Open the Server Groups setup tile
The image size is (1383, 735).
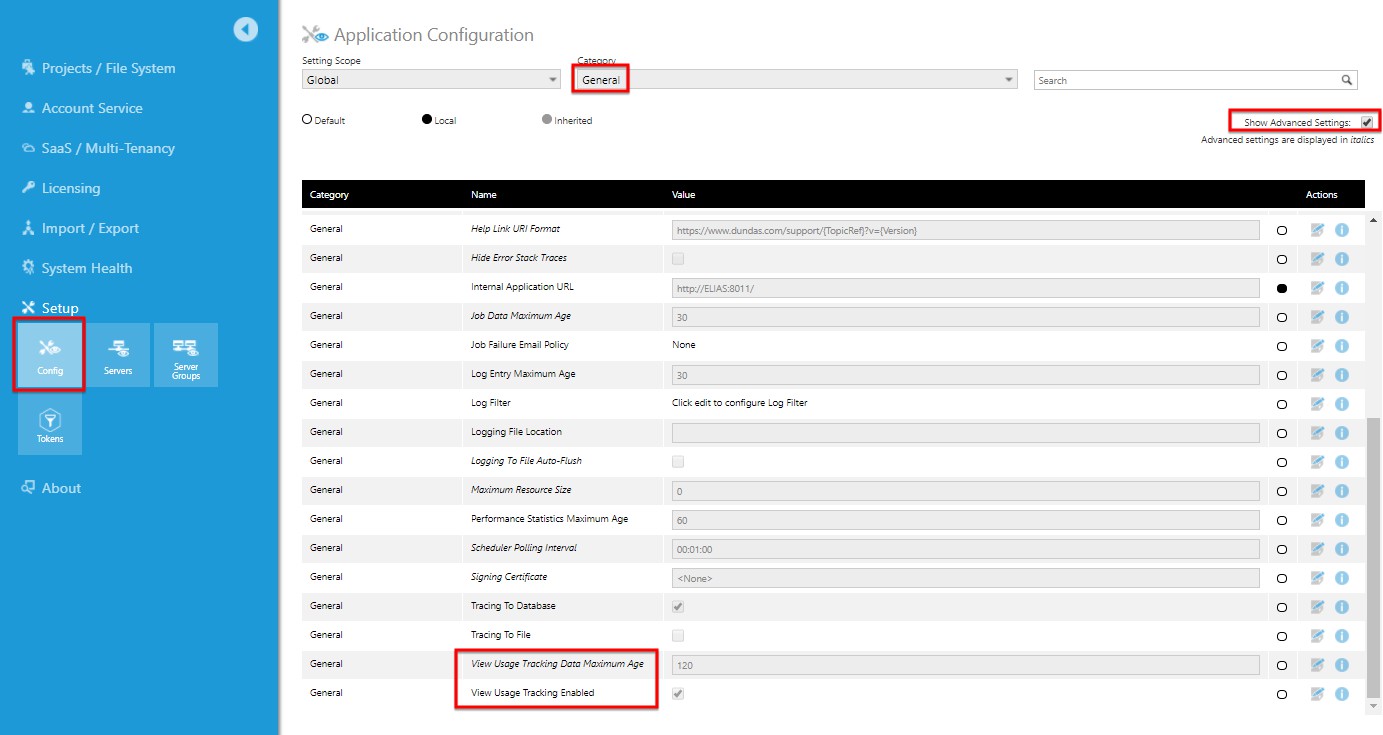(186, 355)
